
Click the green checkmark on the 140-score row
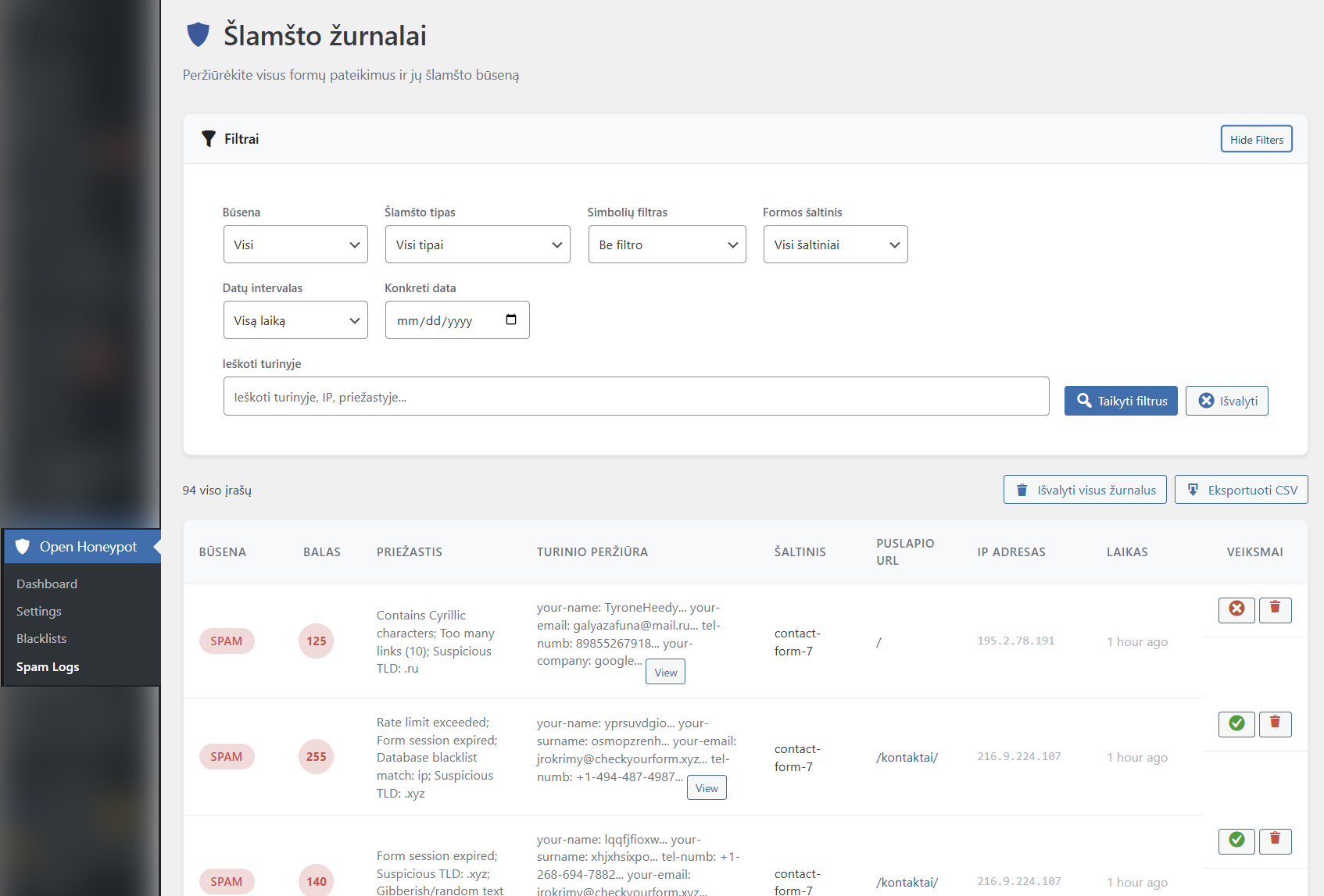pyautogui.click(x=1236, y=841)
